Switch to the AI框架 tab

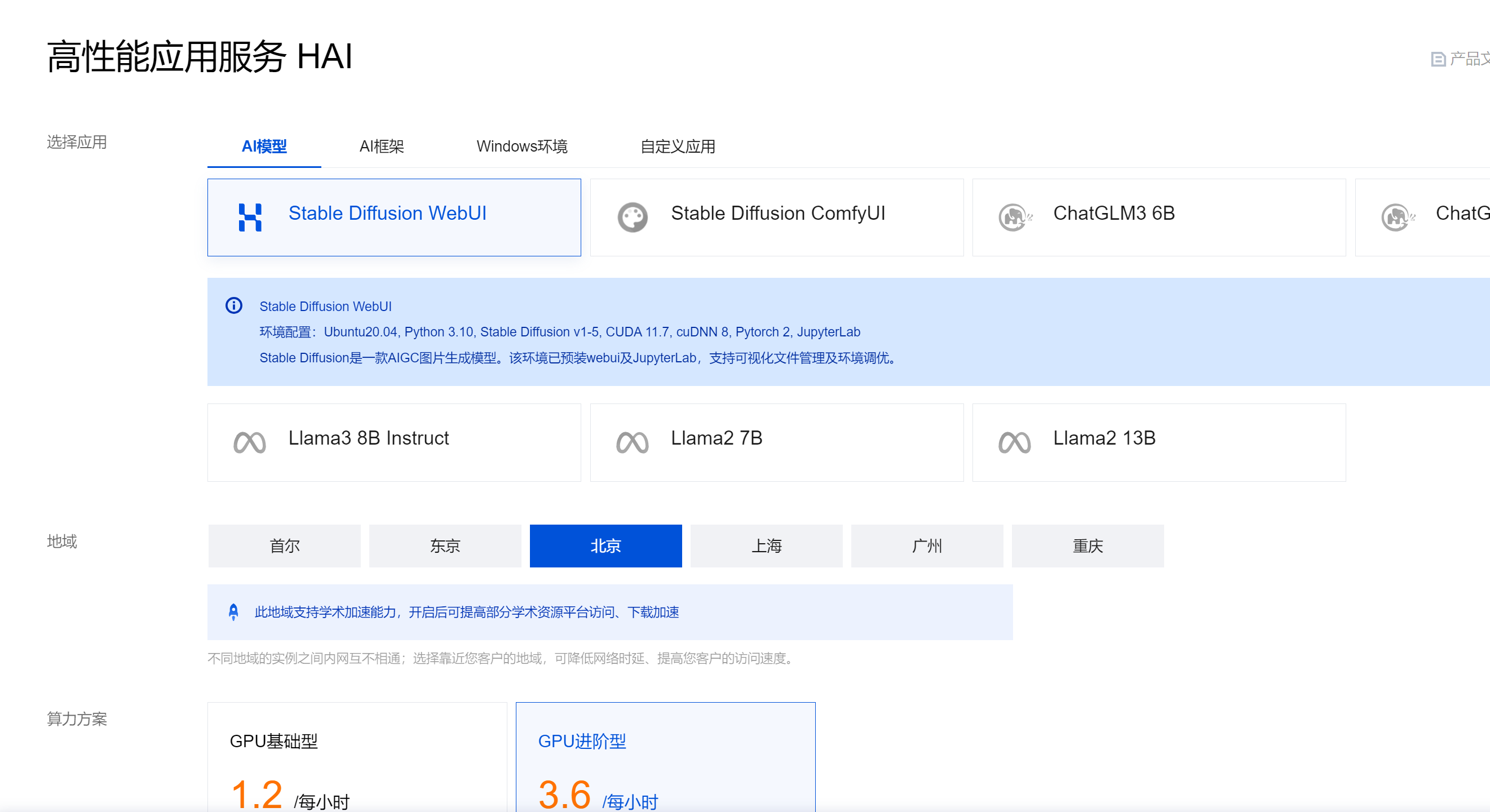pos(382,147)
